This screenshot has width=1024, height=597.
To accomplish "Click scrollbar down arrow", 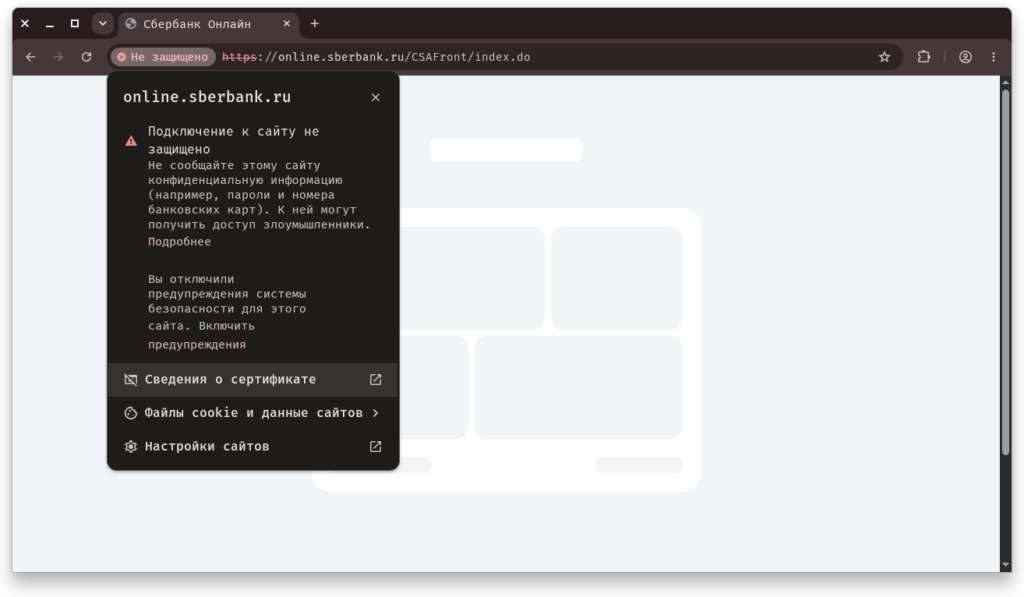I will (1005, 565).
